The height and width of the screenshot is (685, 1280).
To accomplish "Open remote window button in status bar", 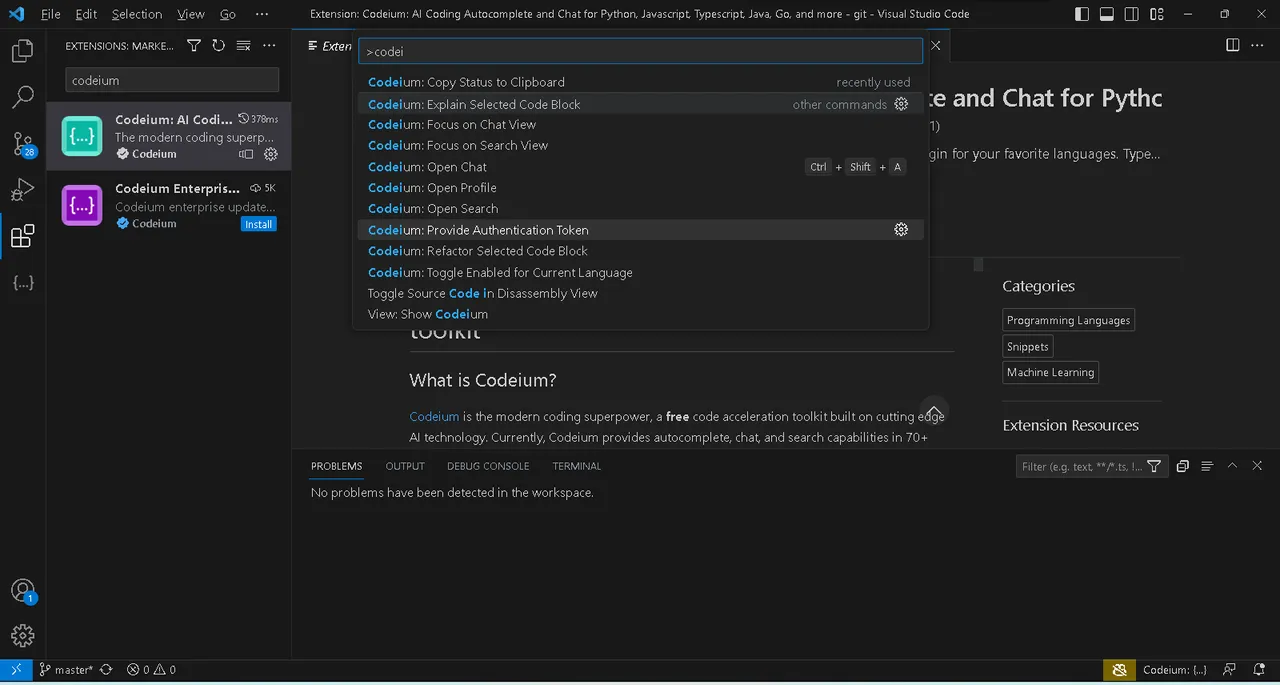I will tap(15, 670).
